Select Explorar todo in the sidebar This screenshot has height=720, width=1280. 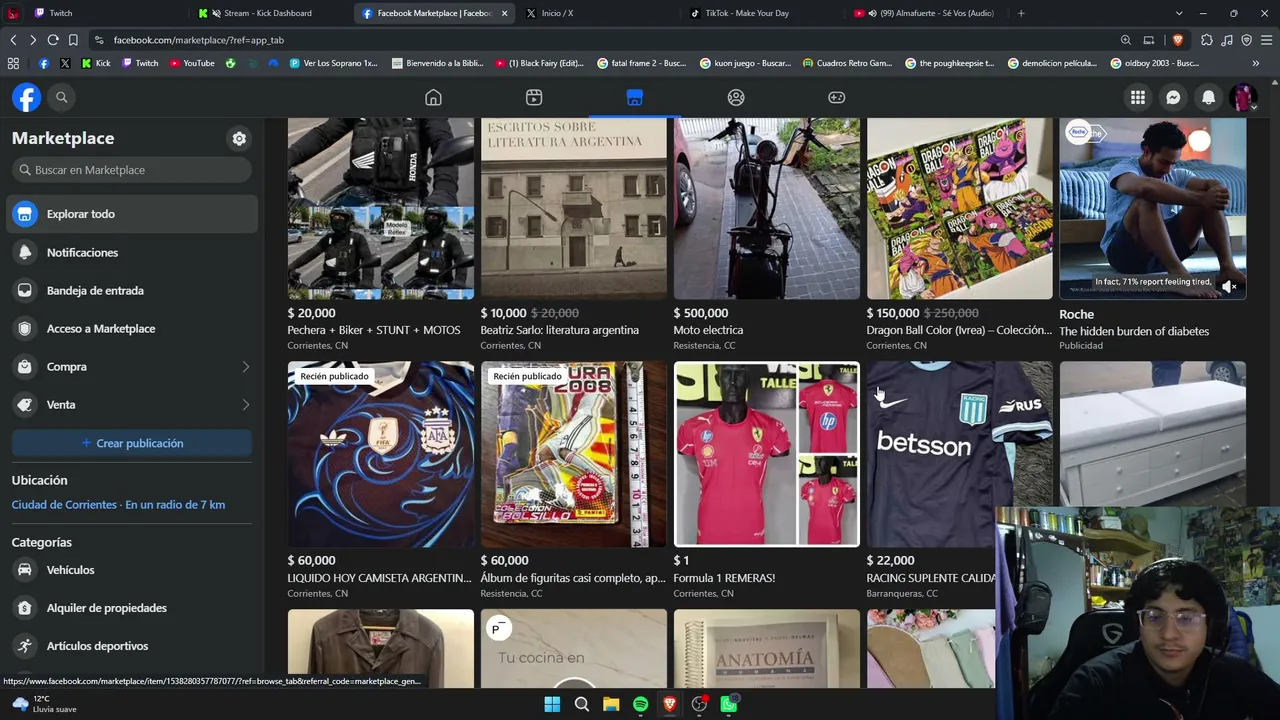[133, 214]
